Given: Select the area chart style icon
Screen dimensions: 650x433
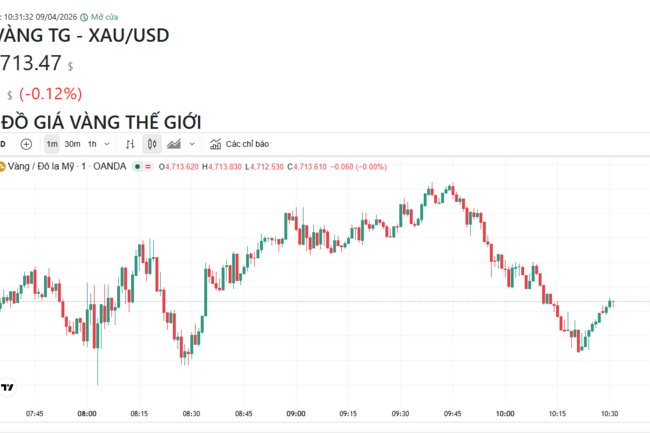Looking at the screenshot, I should [x=173, y=144].
